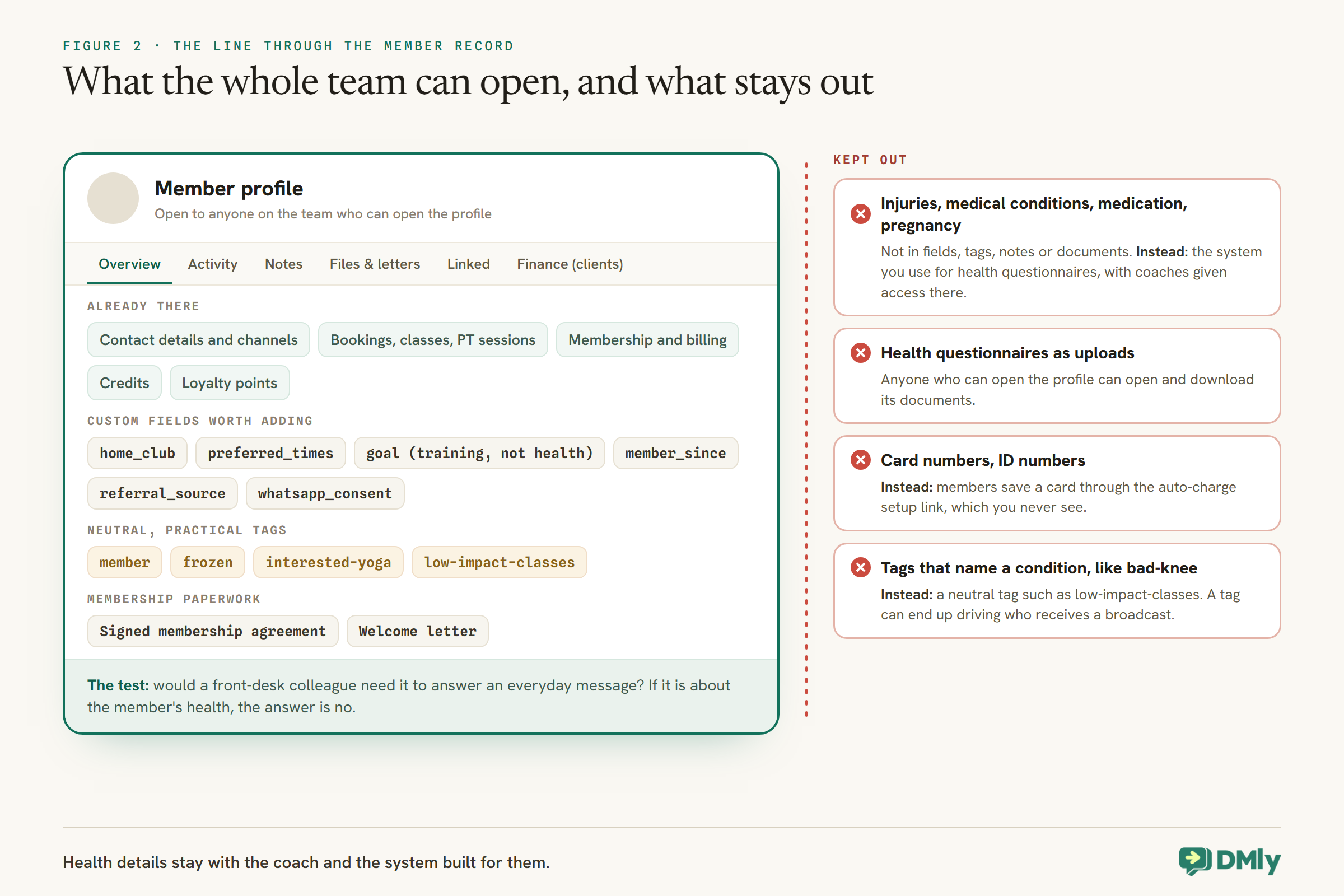Click the red X beside Health questionnaires as uploads

coord(860,353)
